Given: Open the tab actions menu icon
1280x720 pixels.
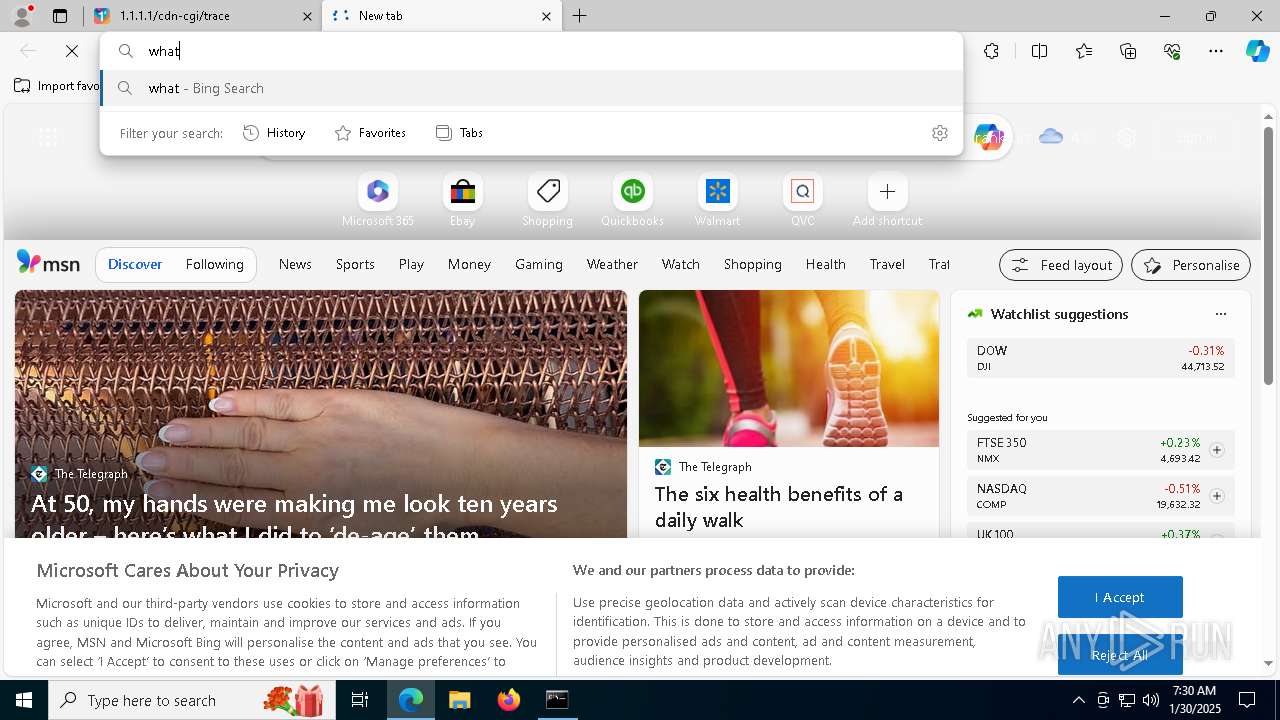Looking at the screenshot, I should (60, 16).
